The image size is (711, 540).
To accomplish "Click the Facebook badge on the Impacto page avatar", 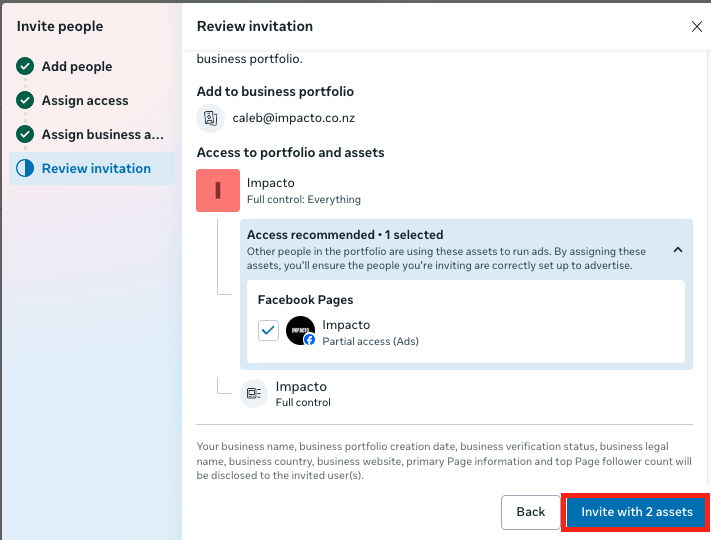I will [310, 340].
